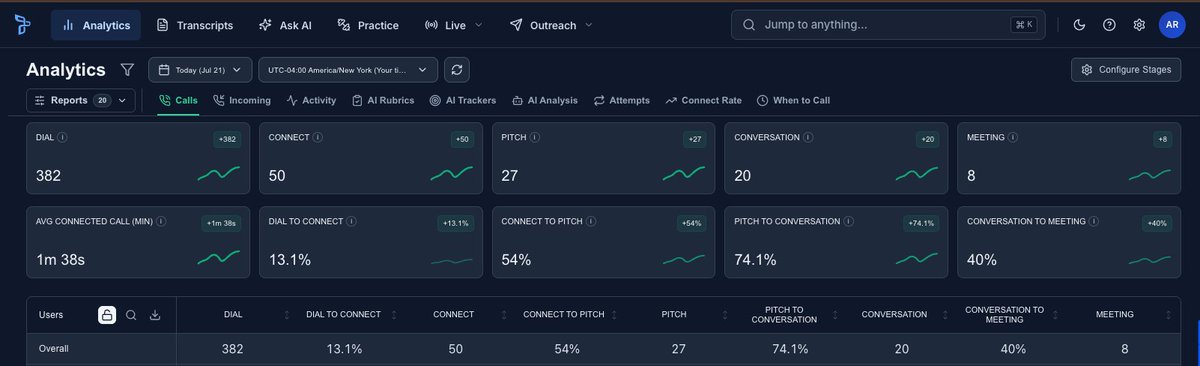The image size is (1200, 366).
Task: Click info icon on CONVERSATION TO MEETING card
Action: [x=1095, y=221]
